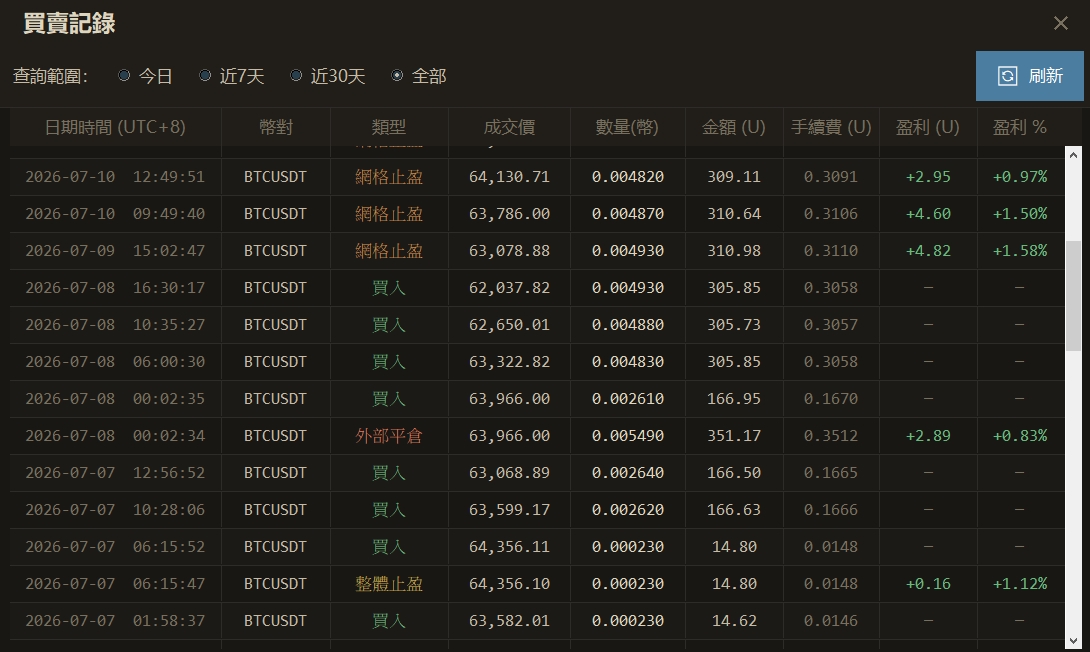Click the amount 14.62
1090x652 pixels.
(x=734, y=621)
